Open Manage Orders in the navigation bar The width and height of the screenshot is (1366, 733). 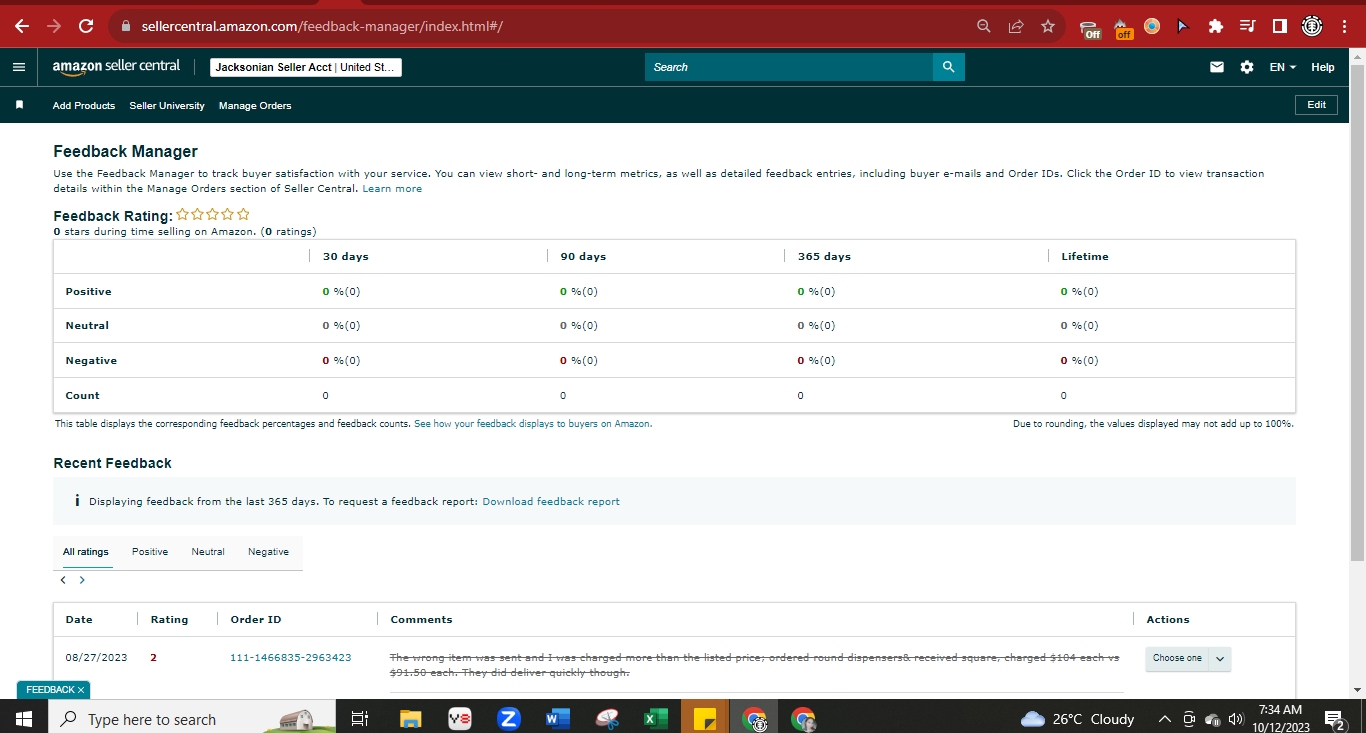[x=255, y=105]
